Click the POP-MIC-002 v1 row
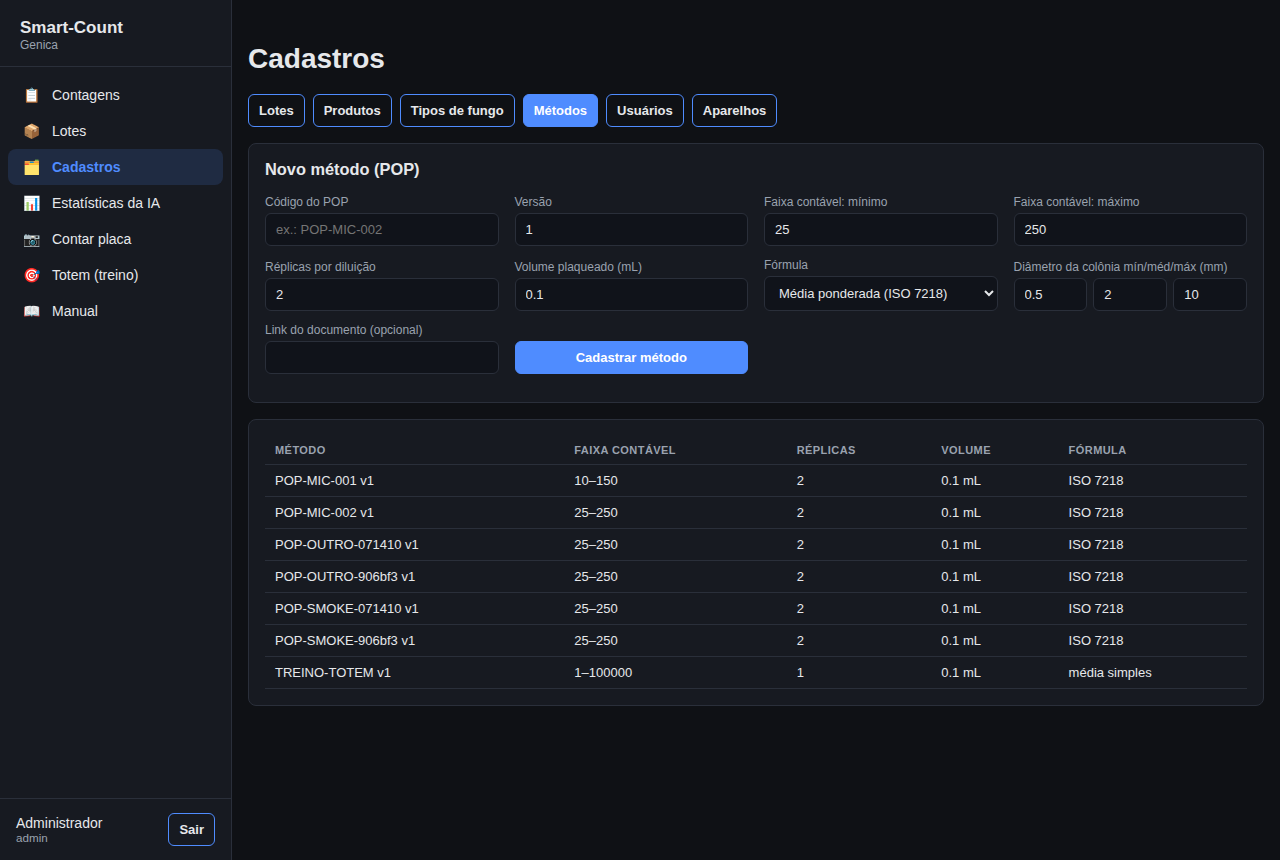Viewport: 1280px width, 860px height. click(x=756, y=513)
